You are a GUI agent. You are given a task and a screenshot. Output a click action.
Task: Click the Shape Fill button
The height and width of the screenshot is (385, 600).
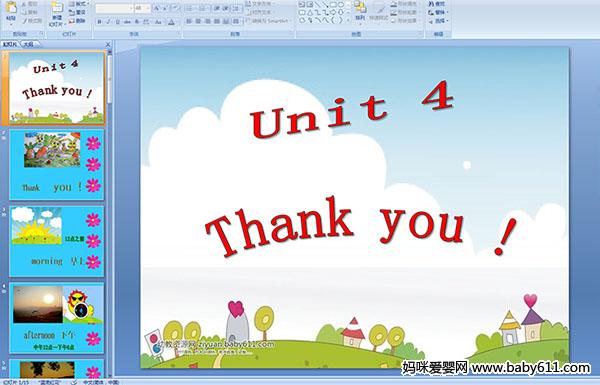(405, 4)
